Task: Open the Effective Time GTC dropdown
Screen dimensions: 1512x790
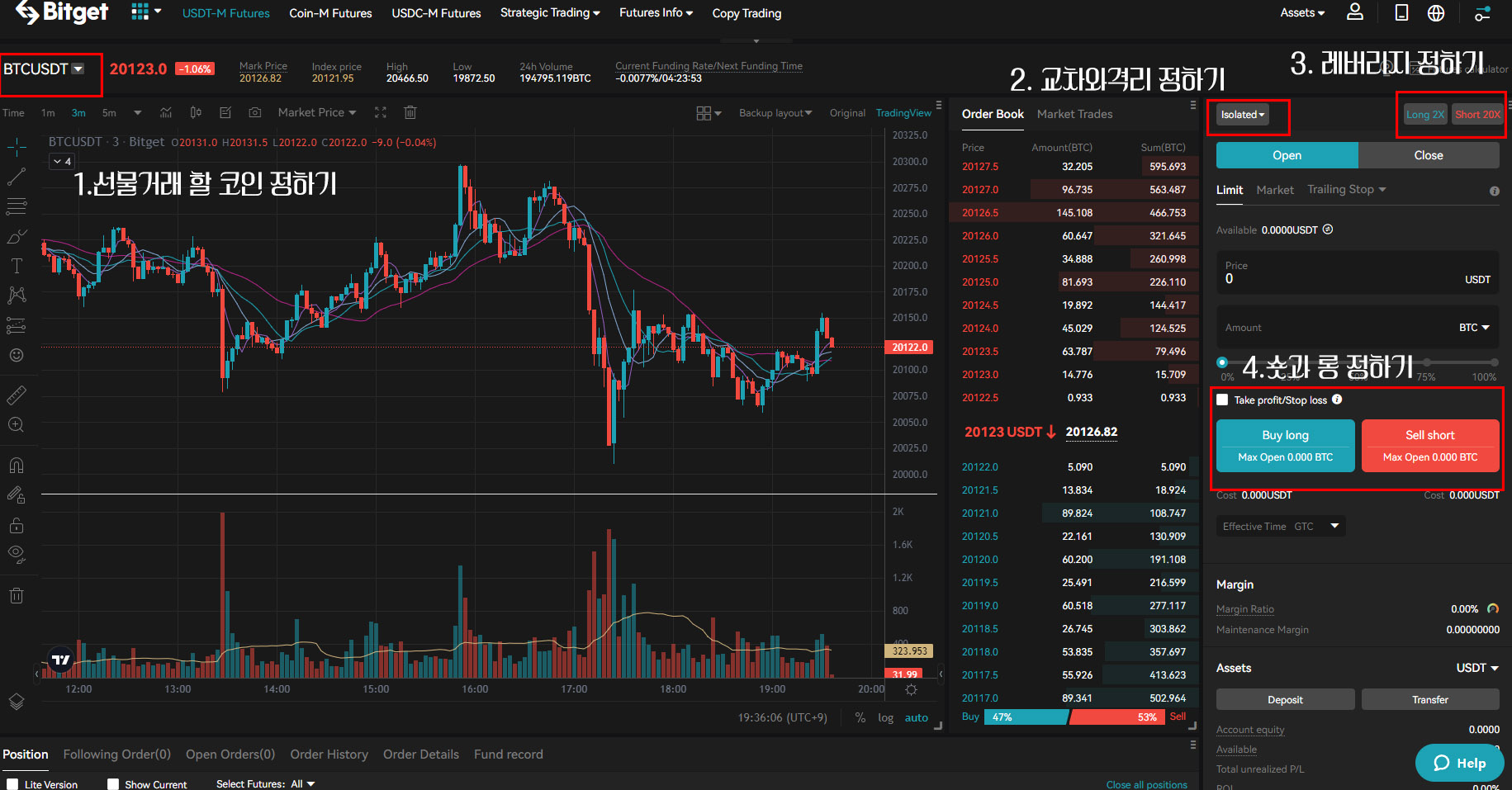Action: pos(1281,527)
